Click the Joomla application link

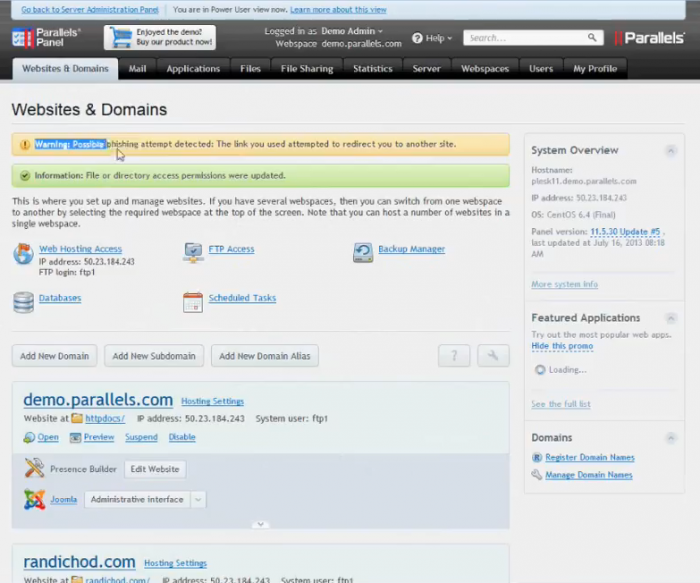[63, 500]
